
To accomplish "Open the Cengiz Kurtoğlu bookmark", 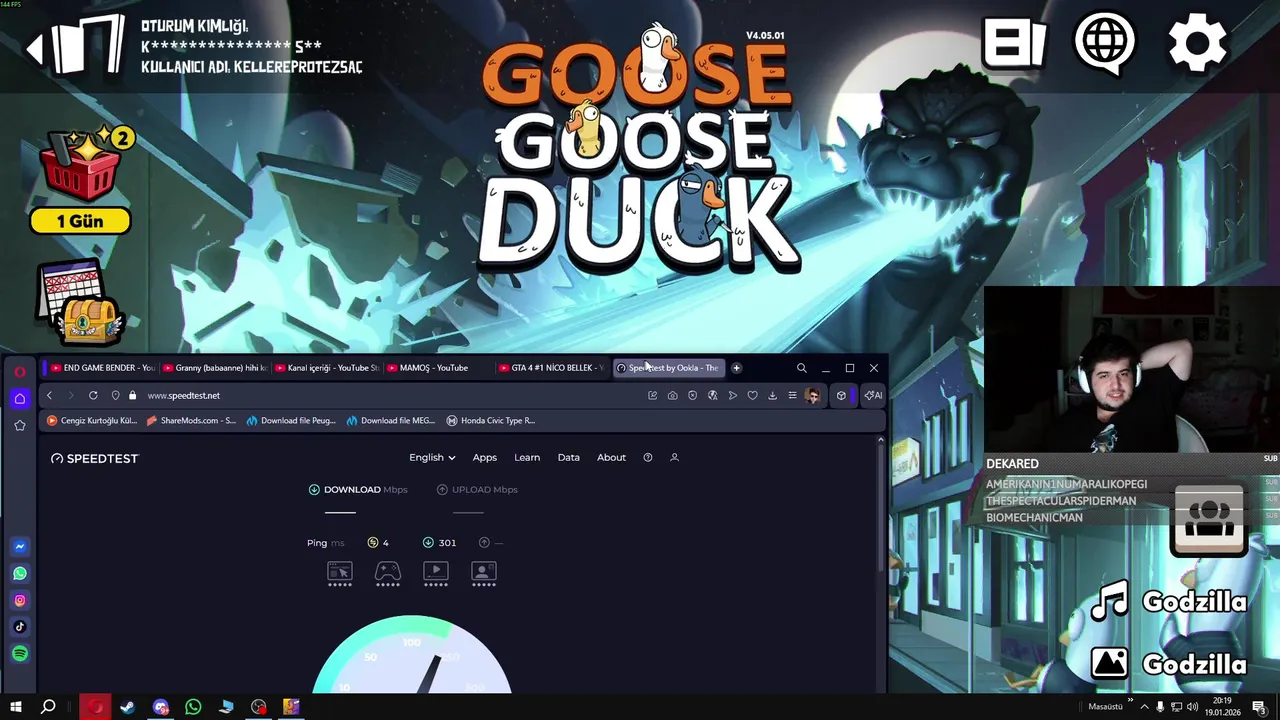I will point(92,421).
